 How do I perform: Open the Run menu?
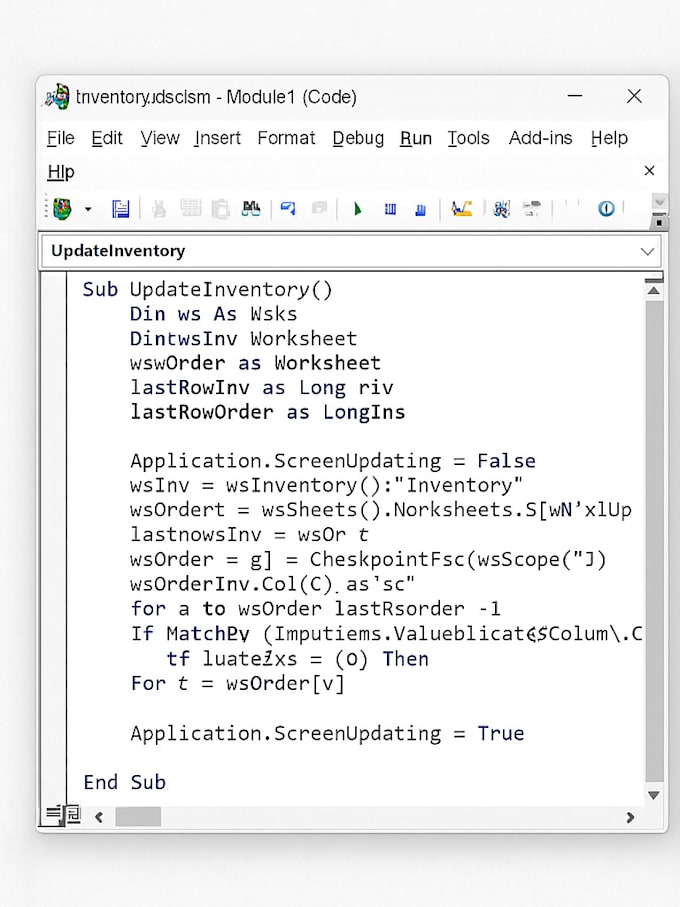click(416, 138)
